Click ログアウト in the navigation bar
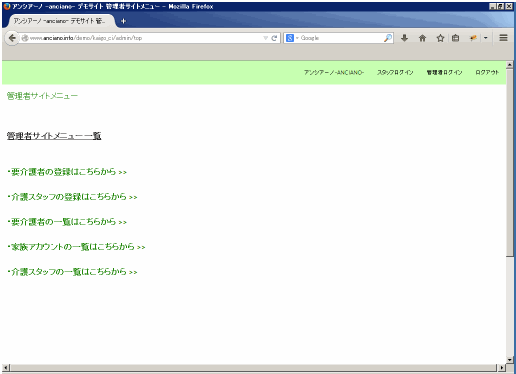Screen dimensions: 516x374 (487, 72)
